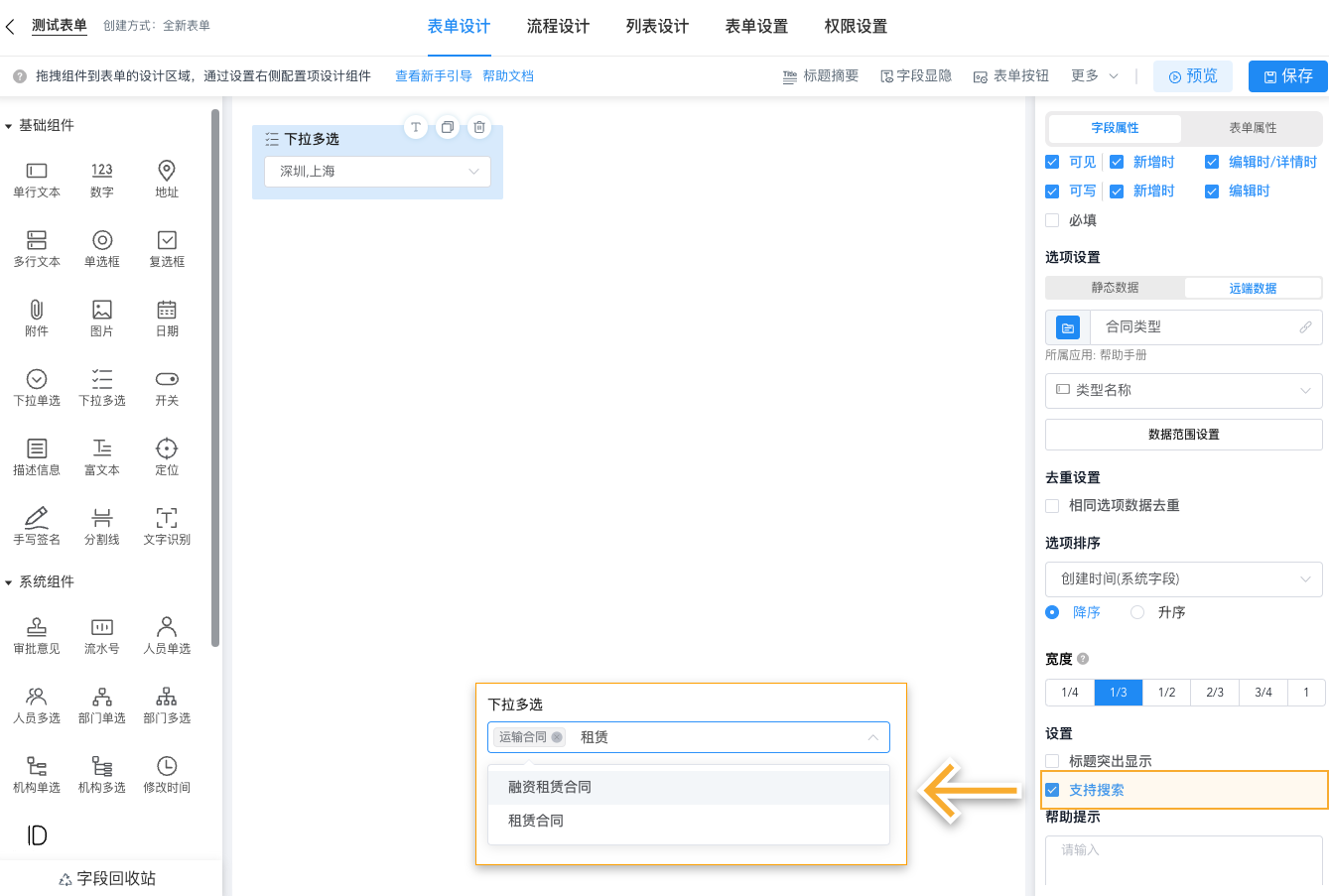Screen dimensions: 1329x896
Task: Pick the 流水号 system component icon
Action: click(101, 635)
